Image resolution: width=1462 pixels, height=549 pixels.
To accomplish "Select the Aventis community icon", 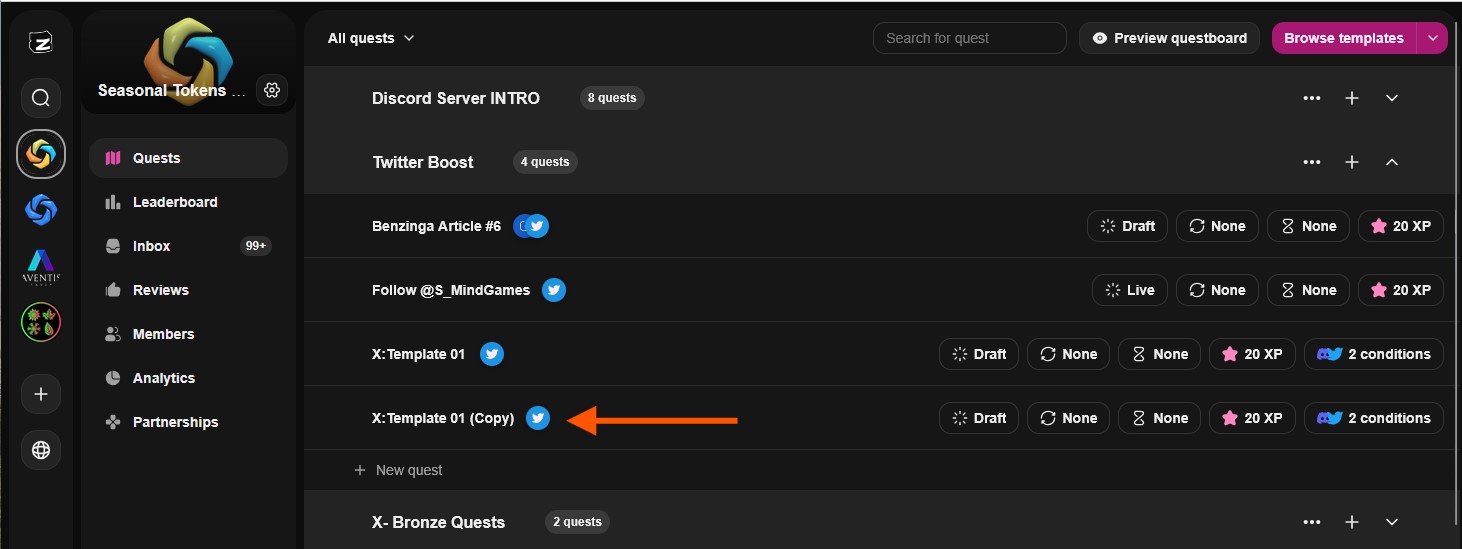I will pyautogui.click(x=41, y=266).
